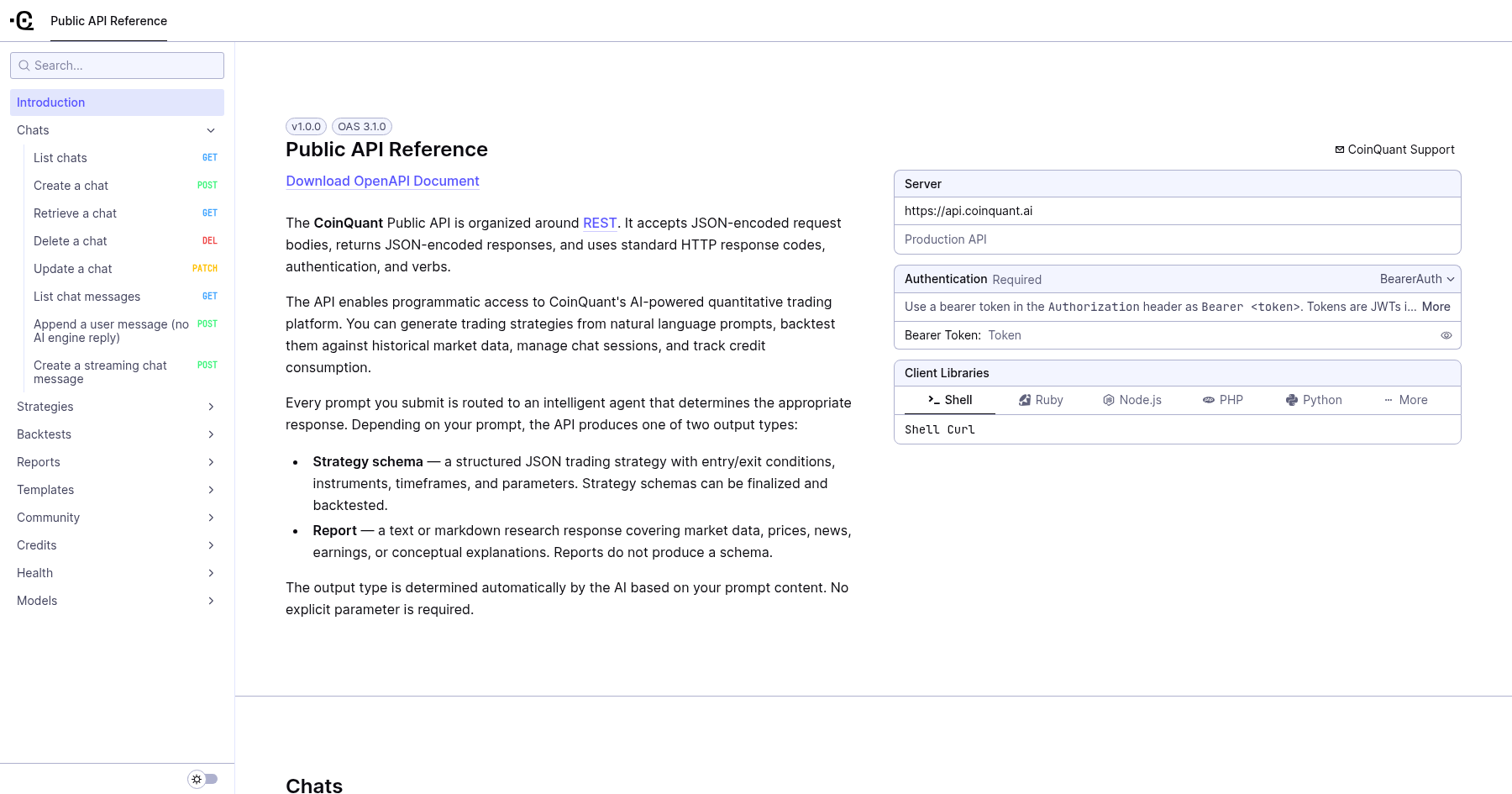This screenshot has width=1512, height=794.
Task: Click the OAS 3.1.0 badge
Action: click(x=362, y=127)
